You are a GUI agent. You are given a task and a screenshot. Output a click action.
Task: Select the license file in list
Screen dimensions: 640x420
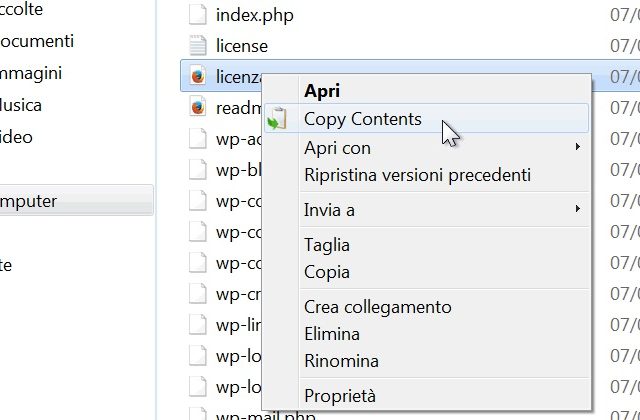click(x=241, y=46)
